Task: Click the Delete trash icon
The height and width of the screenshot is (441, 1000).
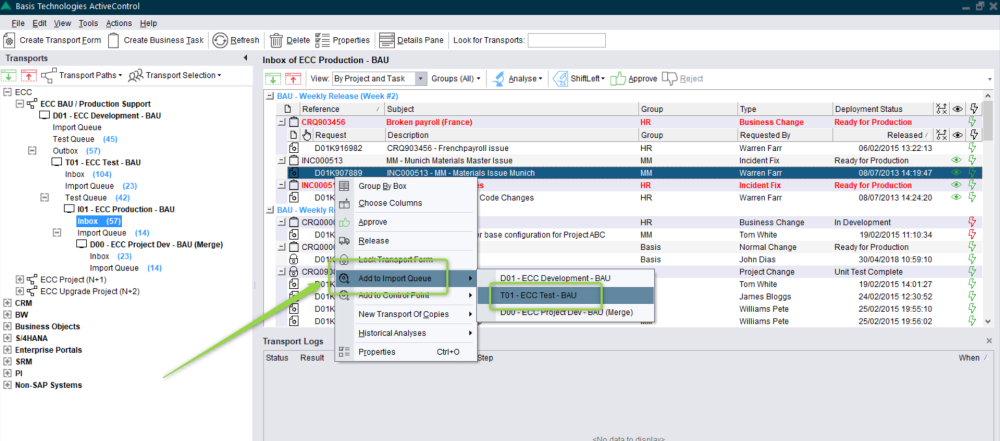Action: point(276,40)
